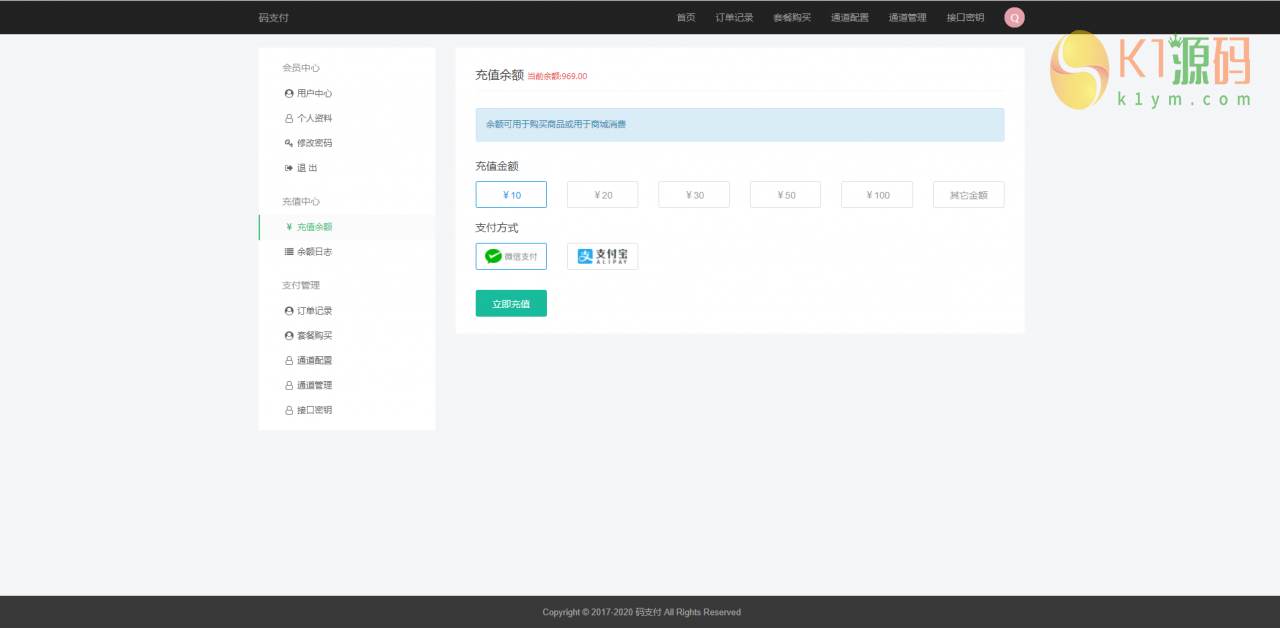The width and height of the screenshot is (1280, 628).
Task: Click the red 当前余额 balance text
Action: 556,75
